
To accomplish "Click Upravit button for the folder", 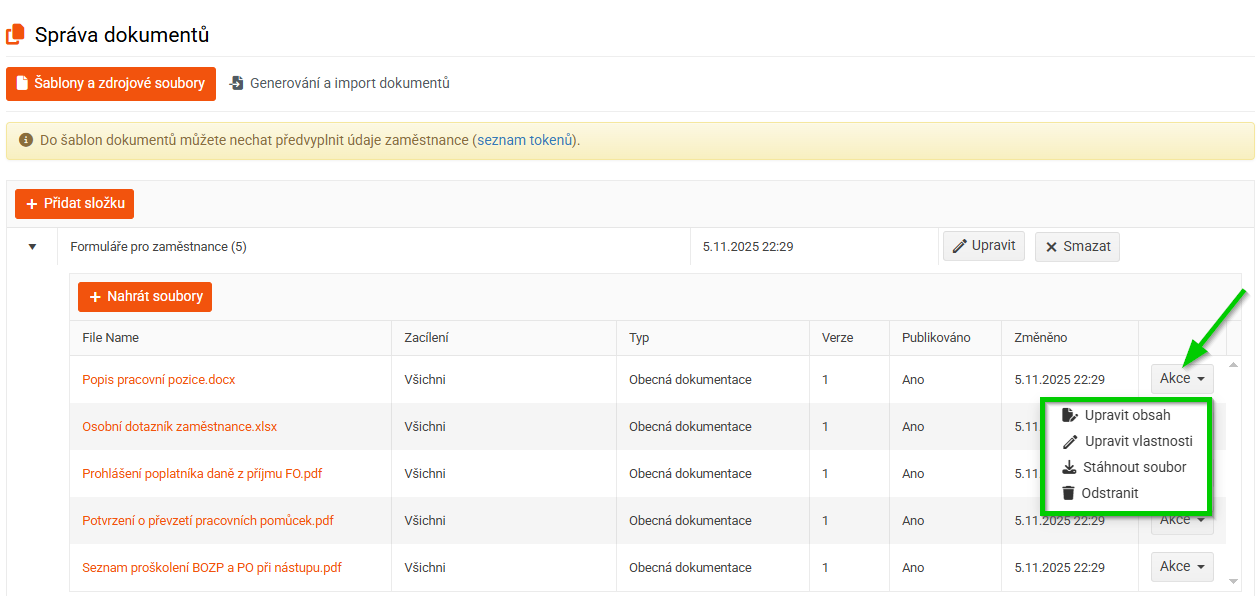I will (983, 246).
